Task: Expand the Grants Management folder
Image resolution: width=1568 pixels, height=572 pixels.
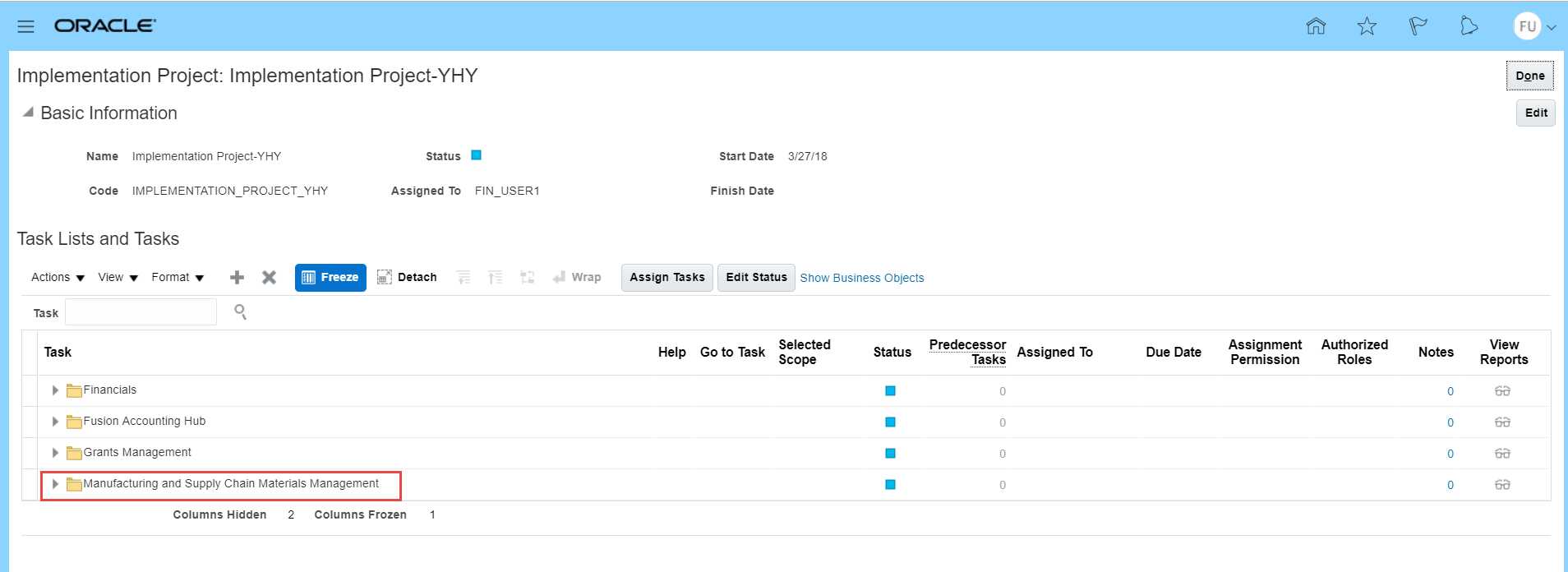Action: point(55,453)
